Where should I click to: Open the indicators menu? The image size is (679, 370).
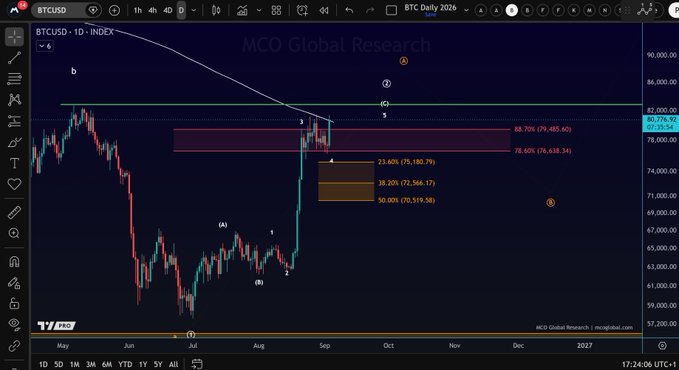pyautogui.click(x=242, y=10)
